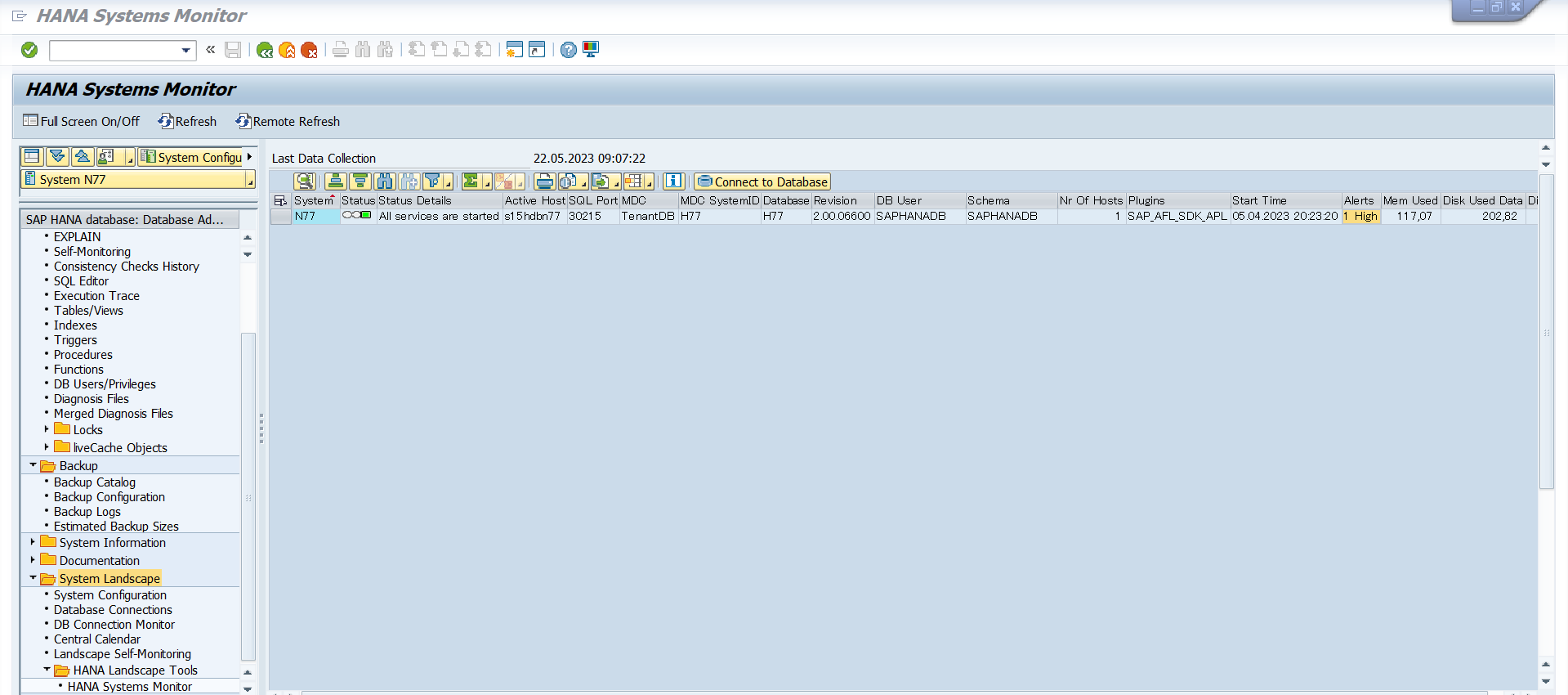The height and width of the screenshot is (695, 1568).
Task: Click the Sigma total icon
Action: coord(471,182)
